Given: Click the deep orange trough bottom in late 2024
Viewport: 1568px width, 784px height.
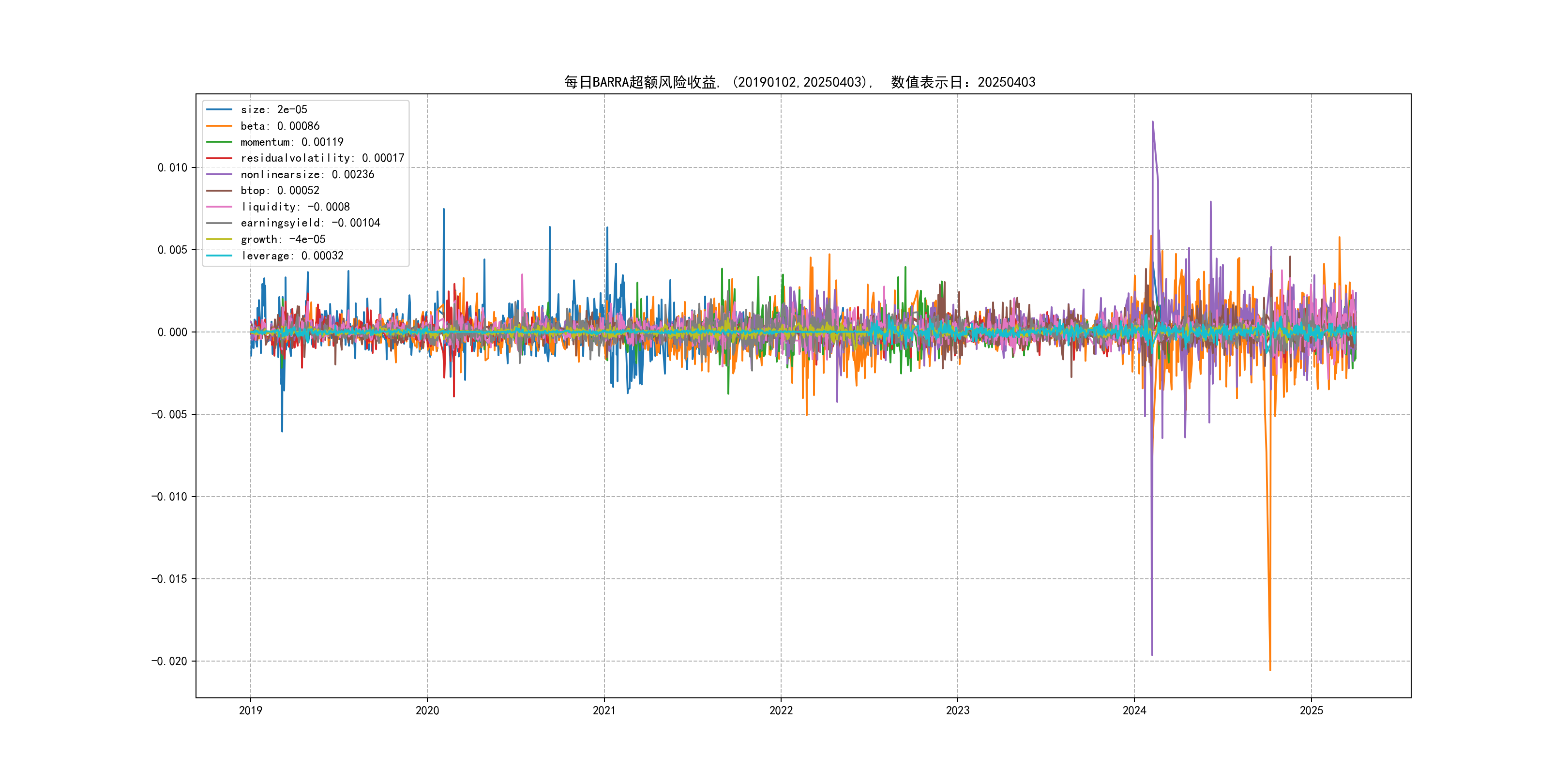Looking at the screenshot, I should (x=1270, y=670).
